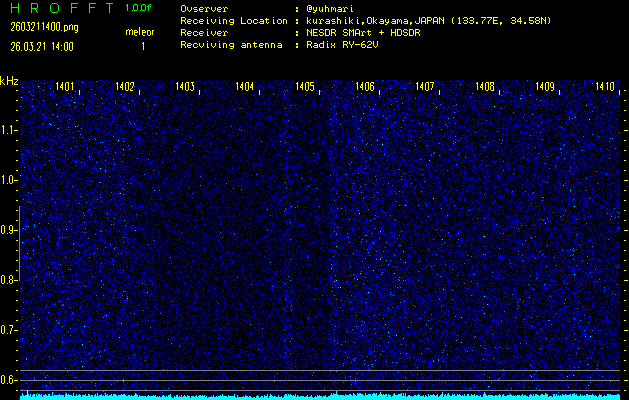Click the 1405 time marker
The height and width of the screenshot is (400, 629).
click(x=305, y=87)
